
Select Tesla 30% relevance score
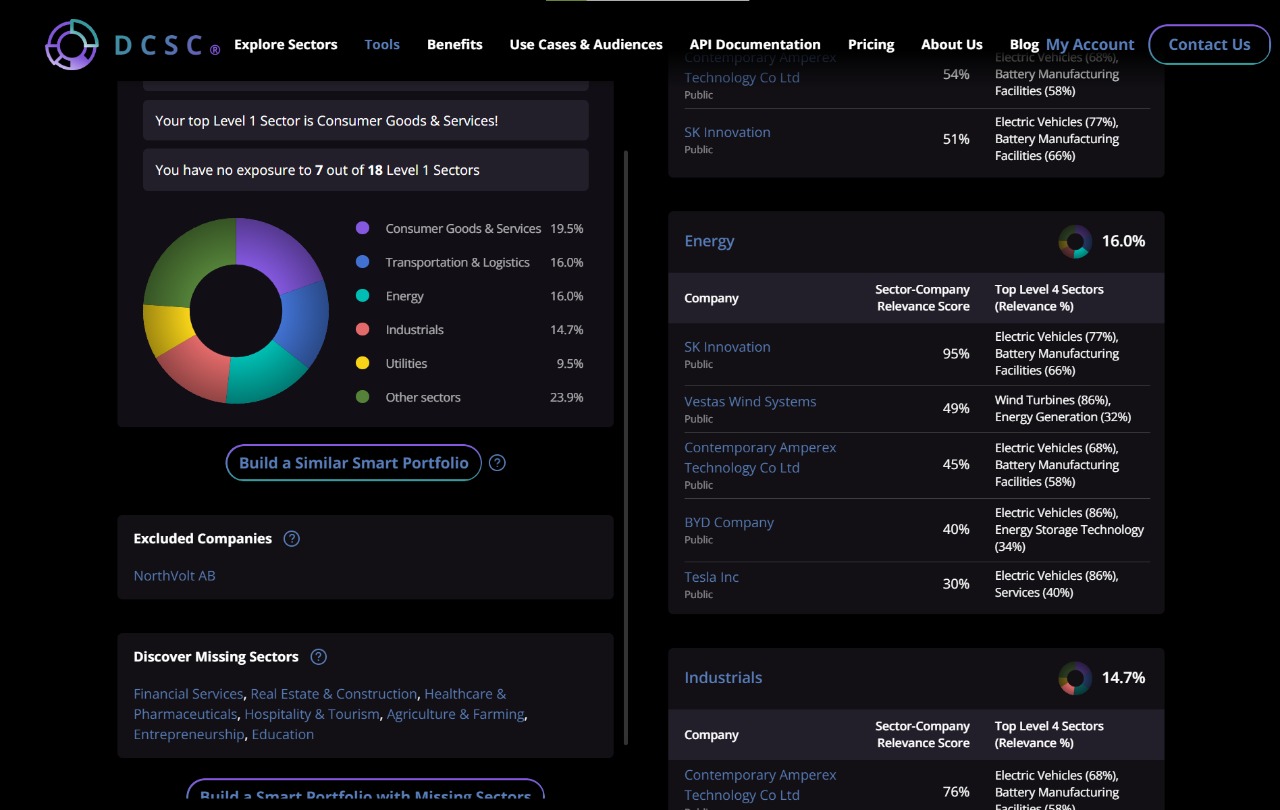956,584
